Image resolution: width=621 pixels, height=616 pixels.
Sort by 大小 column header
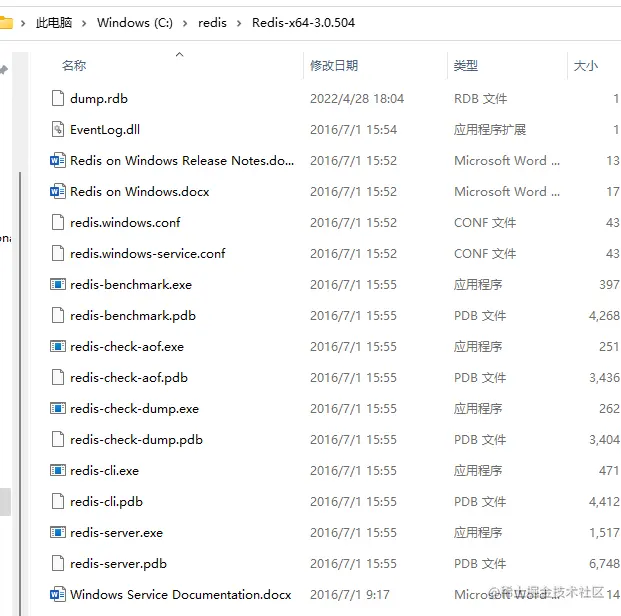coord(586,65)
